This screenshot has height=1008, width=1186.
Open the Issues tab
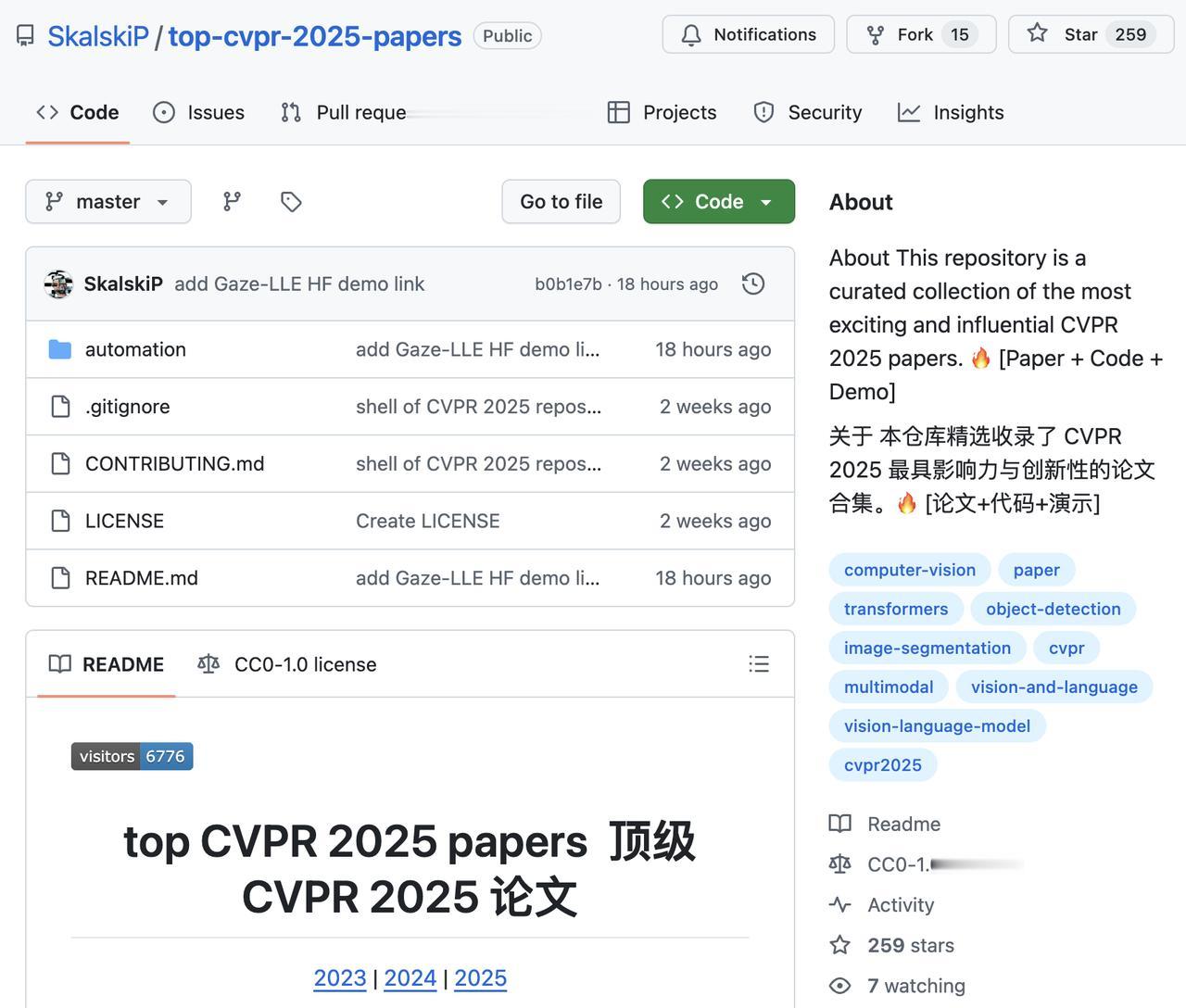(198, 112)
